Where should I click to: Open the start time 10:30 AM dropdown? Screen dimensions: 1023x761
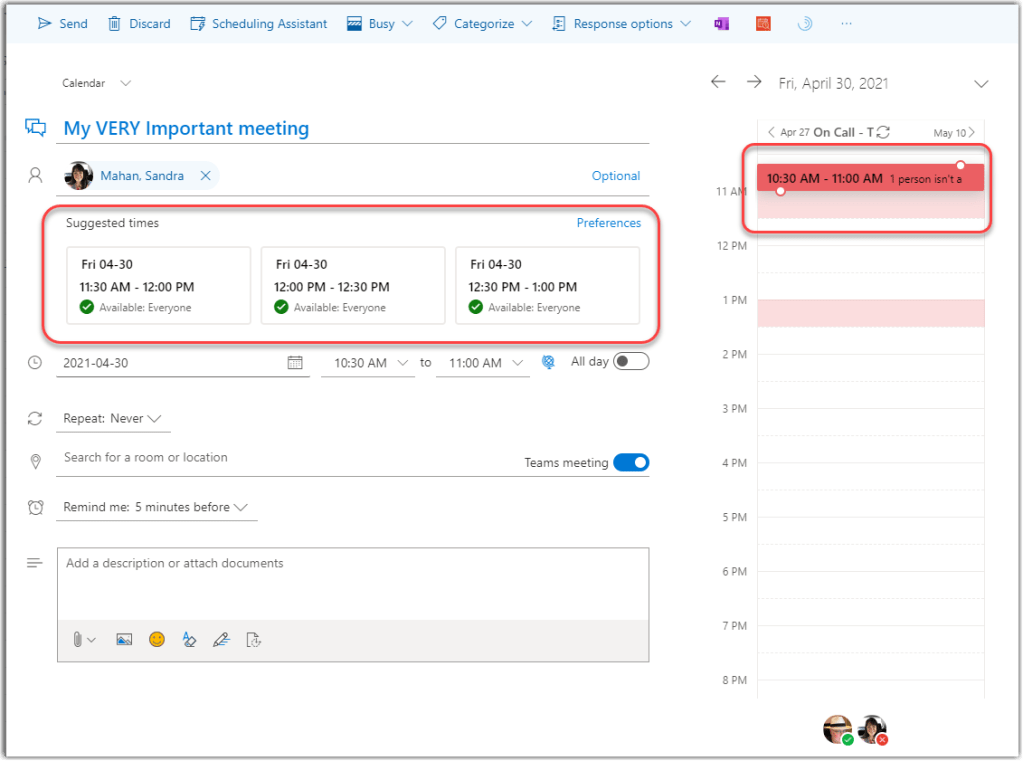point(367,363)
